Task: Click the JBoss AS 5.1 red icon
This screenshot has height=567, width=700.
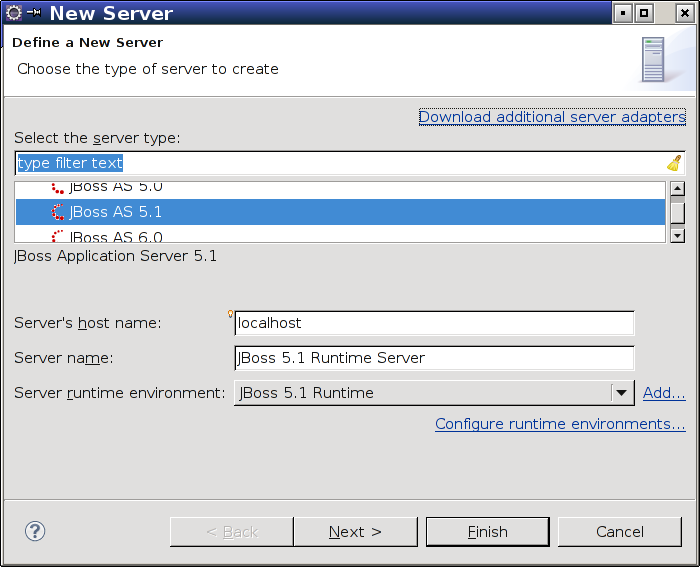Action: tap(58, 212)
